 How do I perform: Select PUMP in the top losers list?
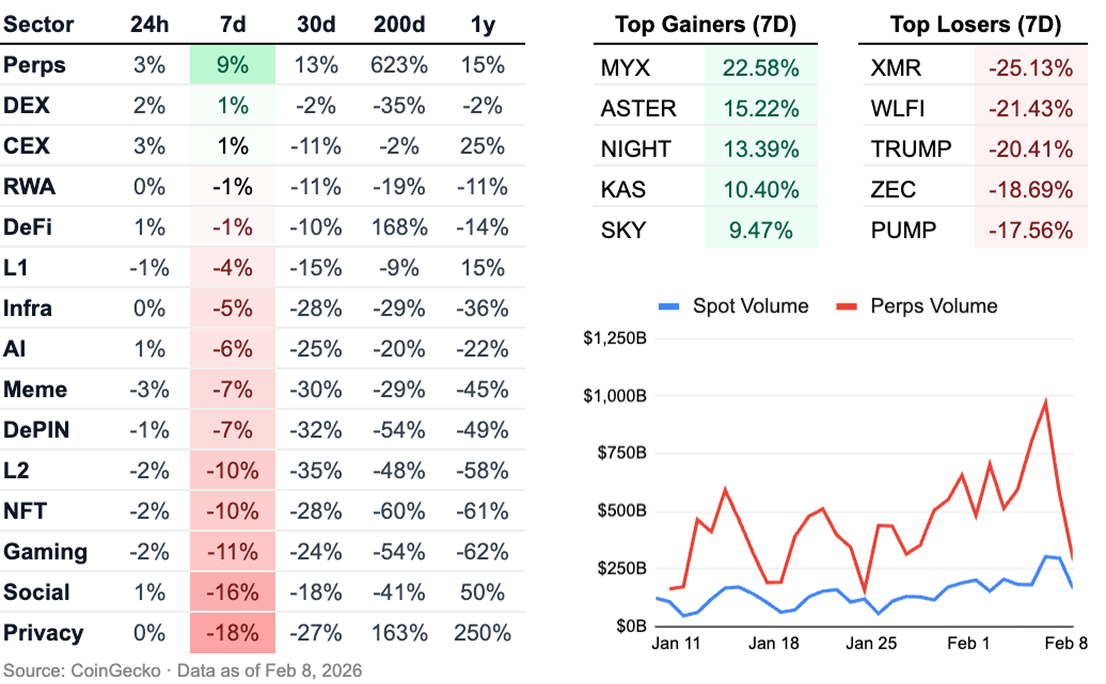coord(904,230)
